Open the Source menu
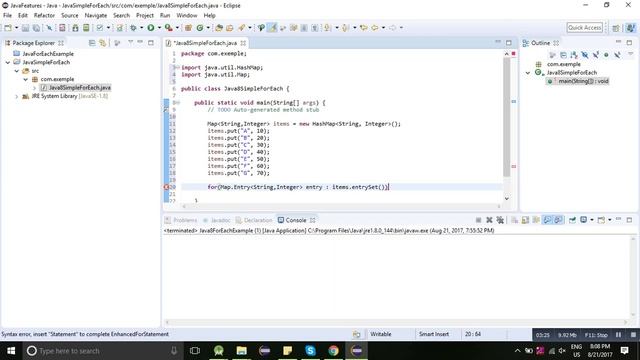Viewport: 640px width, 360px height. tap(69, 16)
